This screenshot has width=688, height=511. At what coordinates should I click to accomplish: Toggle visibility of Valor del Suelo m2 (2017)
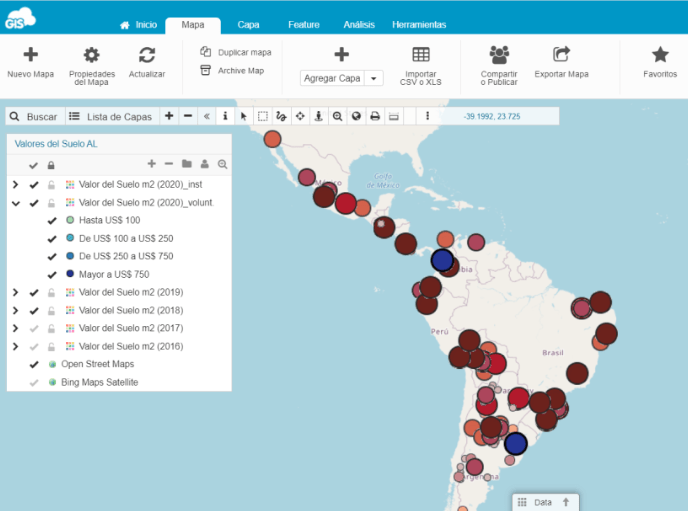click(x=34, y=328)
